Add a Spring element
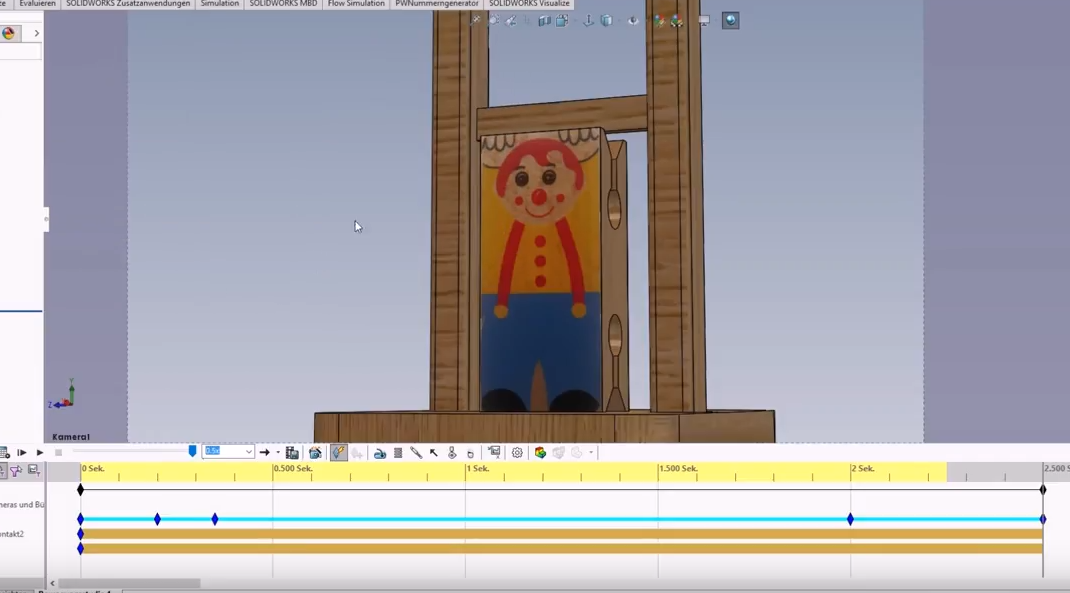The image size is (1070, 593). point(398,453)
